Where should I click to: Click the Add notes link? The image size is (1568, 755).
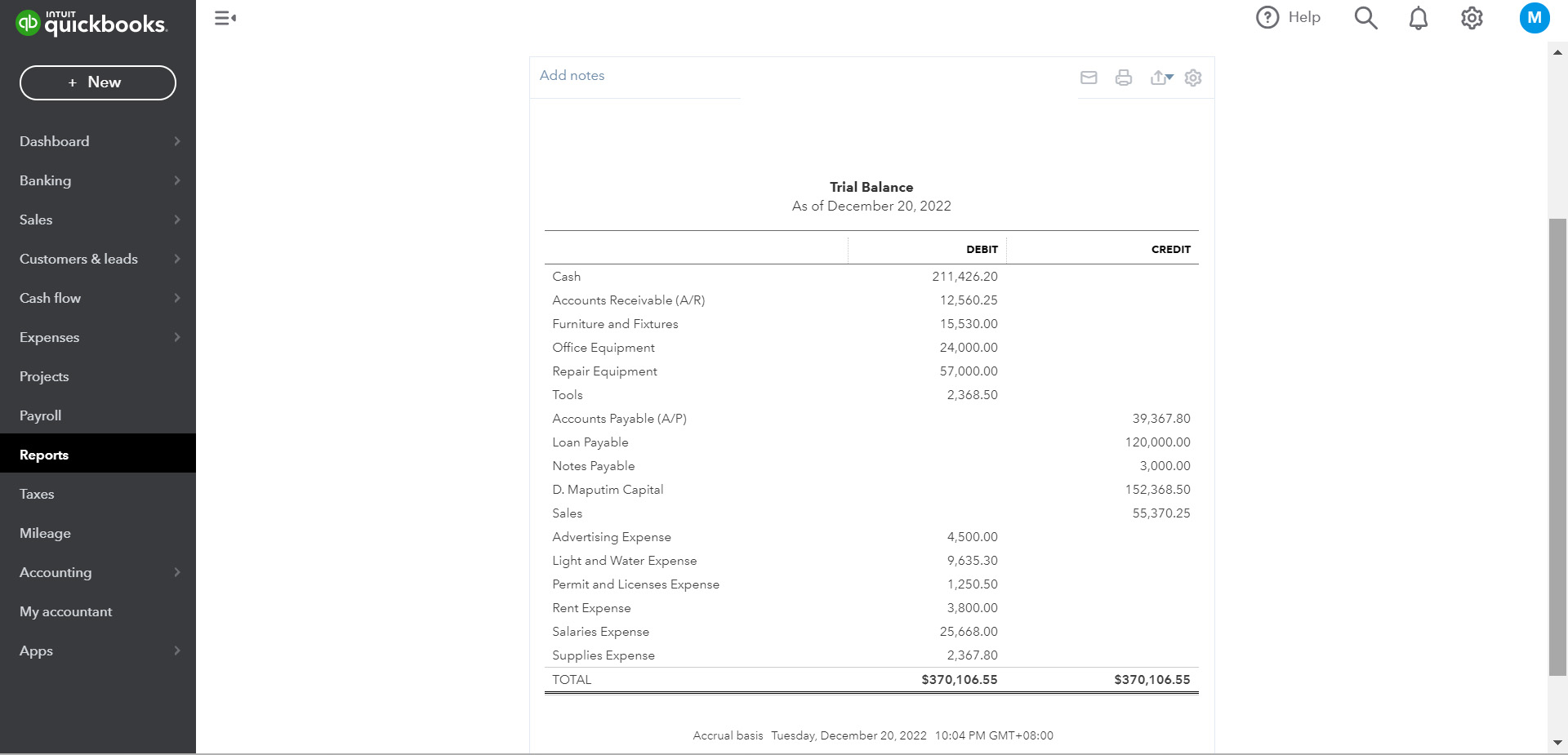pyautogui.click(x=572, y=75)
